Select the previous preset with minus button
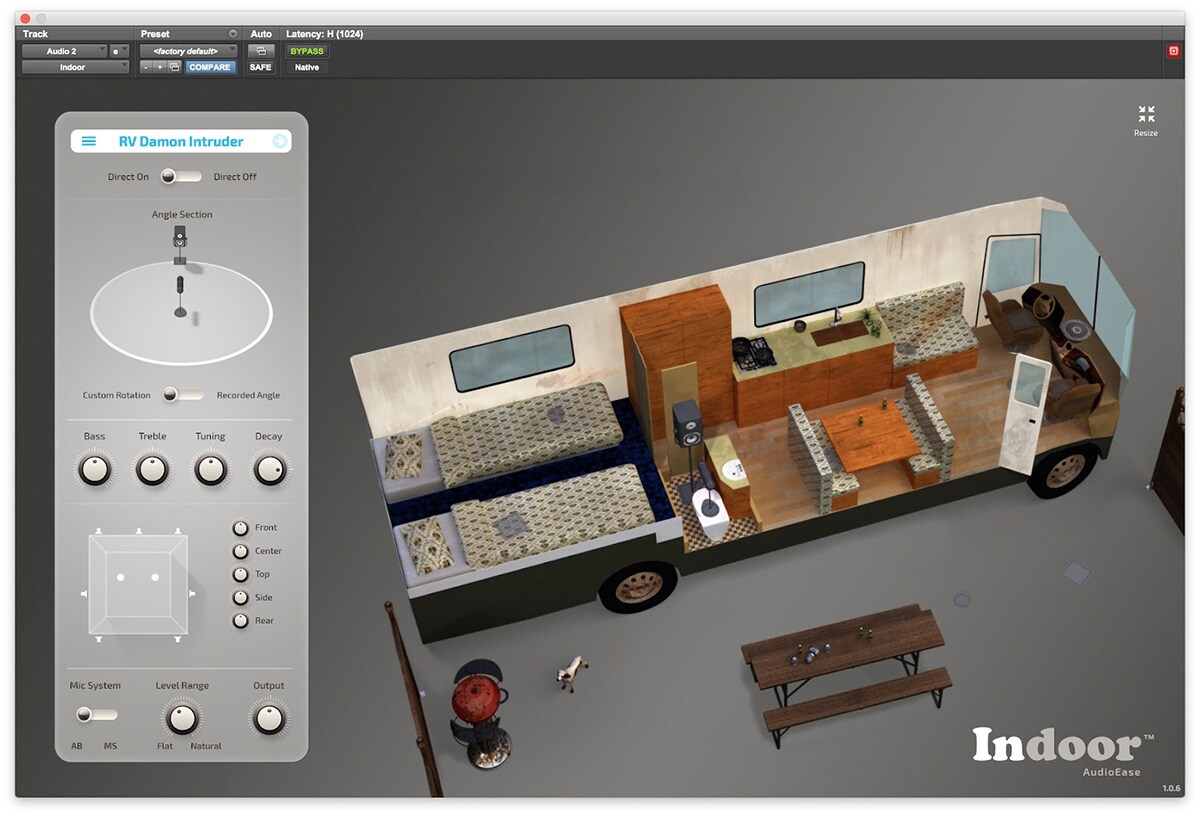Viewport: 1200px width, 816px height. 147,67
